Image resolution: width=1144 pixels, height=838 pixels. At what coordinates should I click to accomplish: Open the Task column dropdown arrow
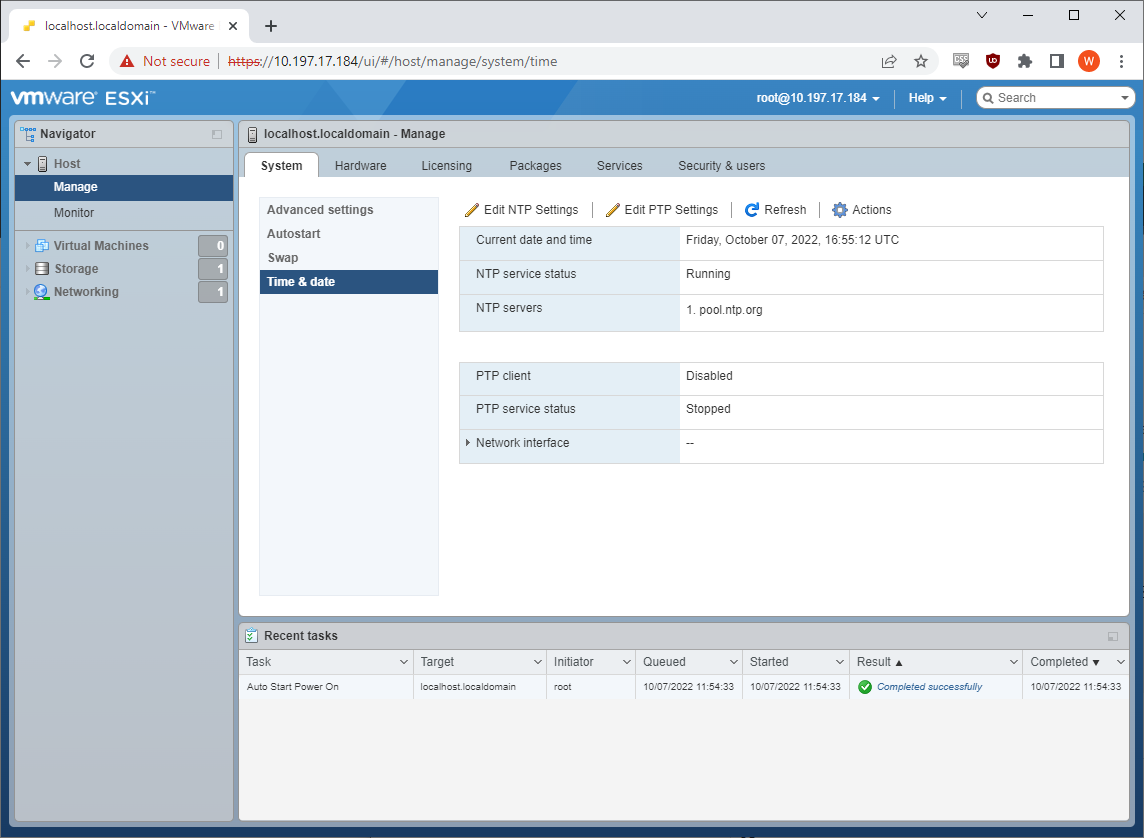(404, 662)
